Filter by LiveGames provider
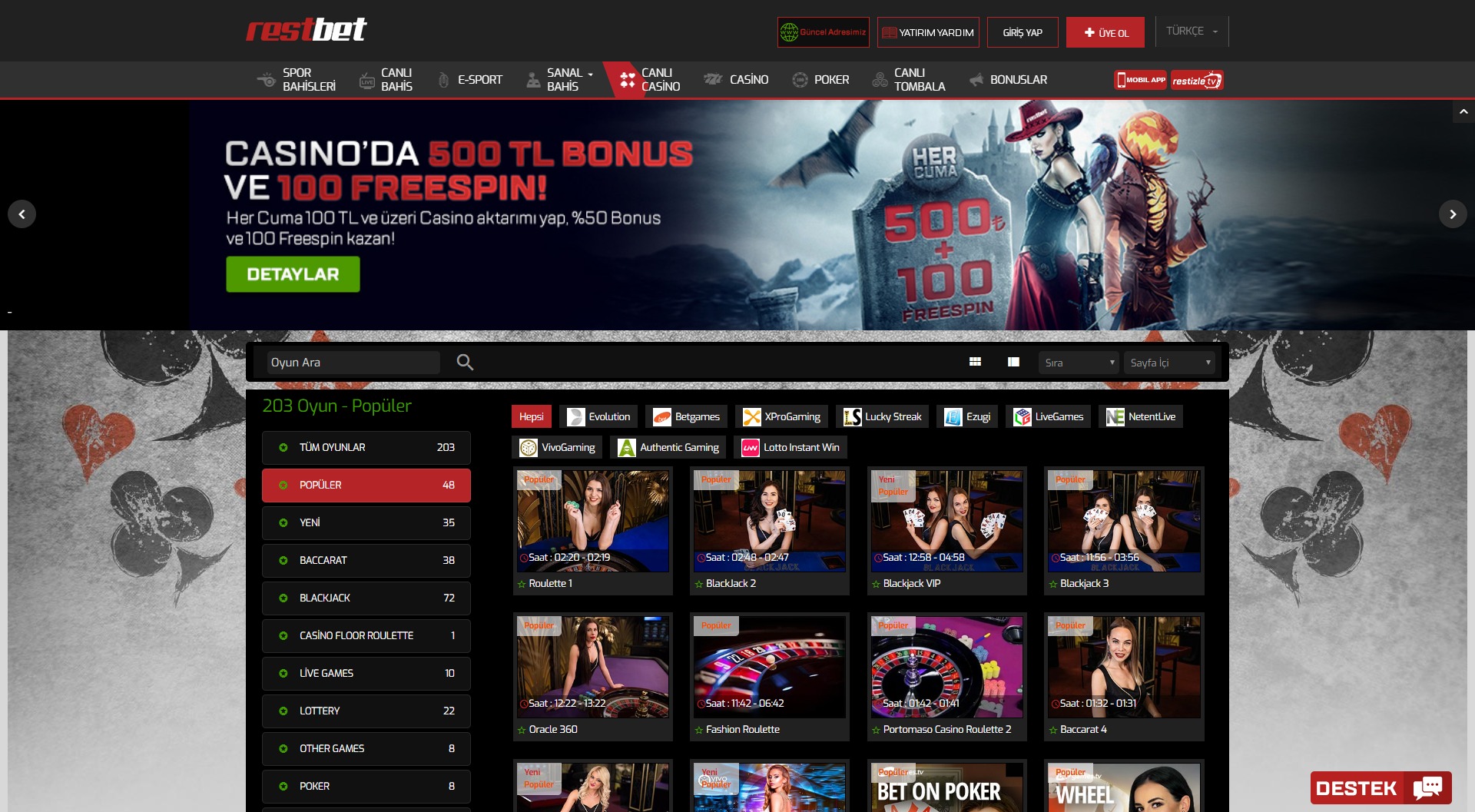Viewport: 1475px width, 812px height. pos(1048,417)
